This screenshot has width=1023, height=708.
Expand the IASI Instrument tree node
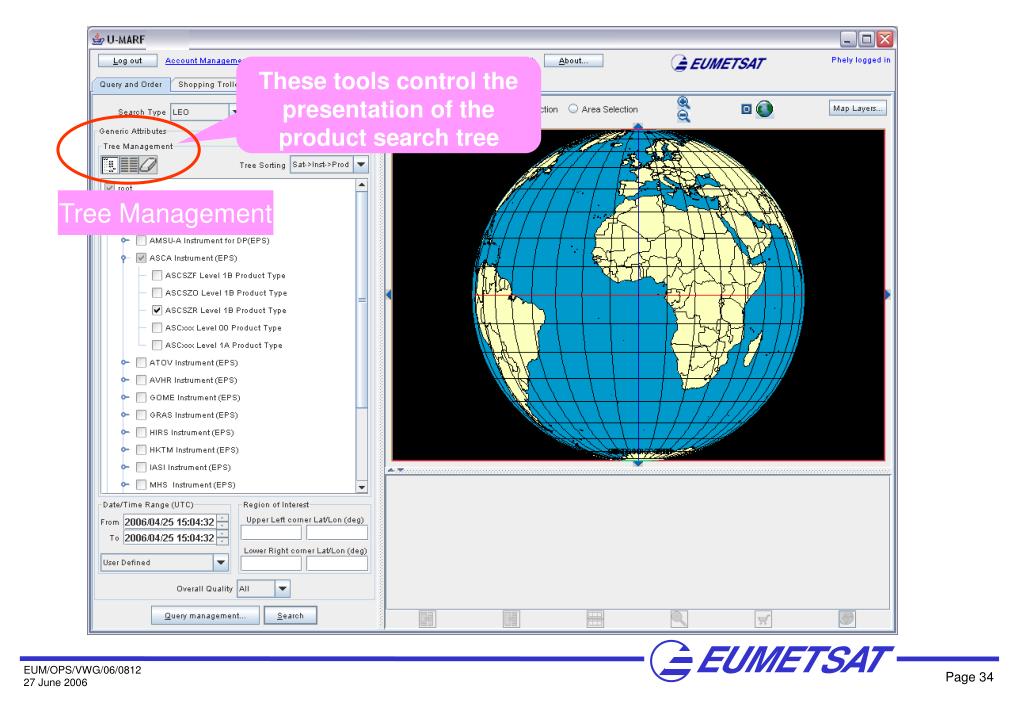[x=125, y=467]
